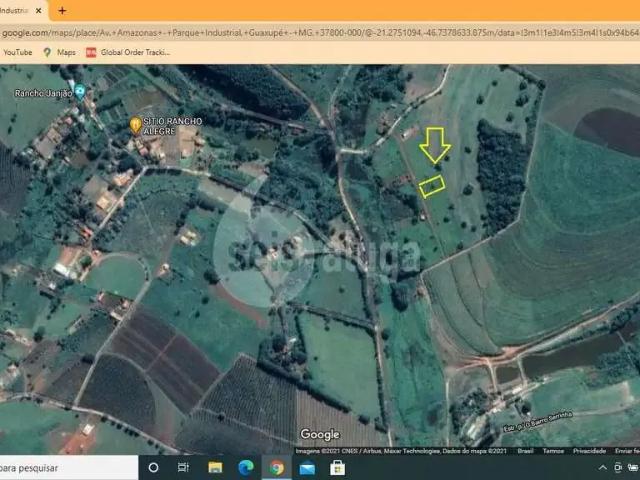640x480 pixels.
Task: Click the Google logo on the map
Action: (x=320, y=434)
